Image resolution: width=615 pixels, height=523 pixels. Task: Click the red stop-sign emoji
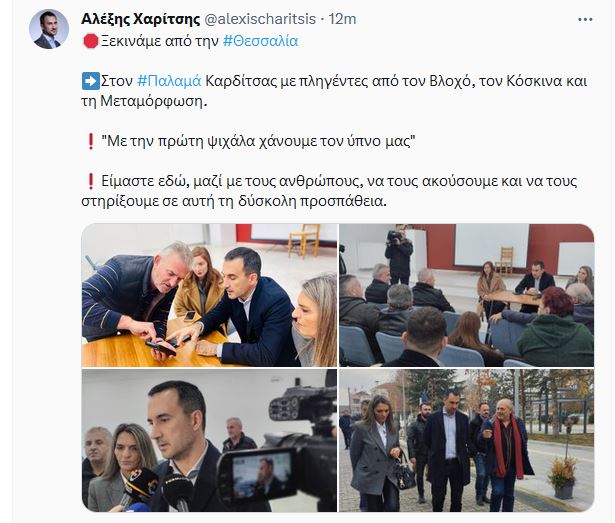pyautogui.click(x=91, y=41)
